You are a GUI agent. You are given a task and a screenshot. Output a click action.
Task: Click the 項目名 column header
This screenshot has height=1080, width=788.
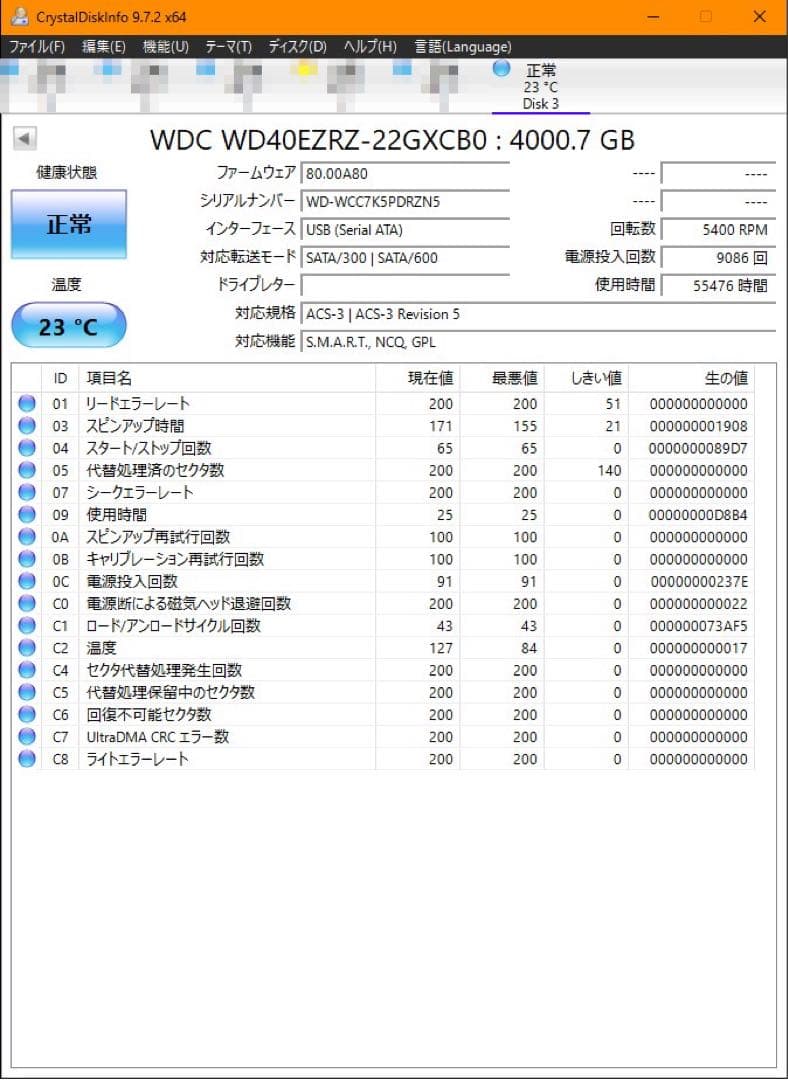pos(227,378)
